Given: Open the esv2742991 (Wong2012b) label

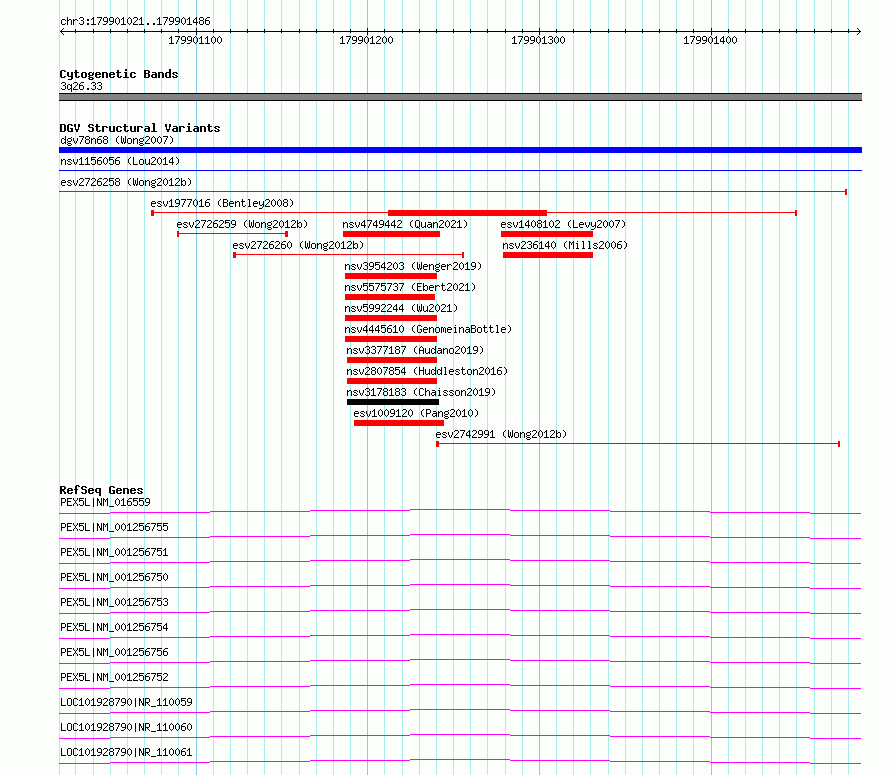Looking at the screenshot, I should coord(501,434).
